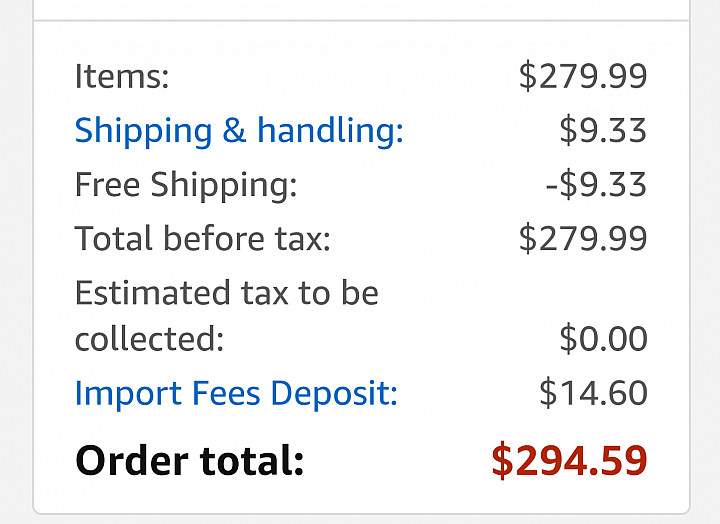
Task: Click the 'Estimated tax to be' text
Action: click(x=226, y=293)
